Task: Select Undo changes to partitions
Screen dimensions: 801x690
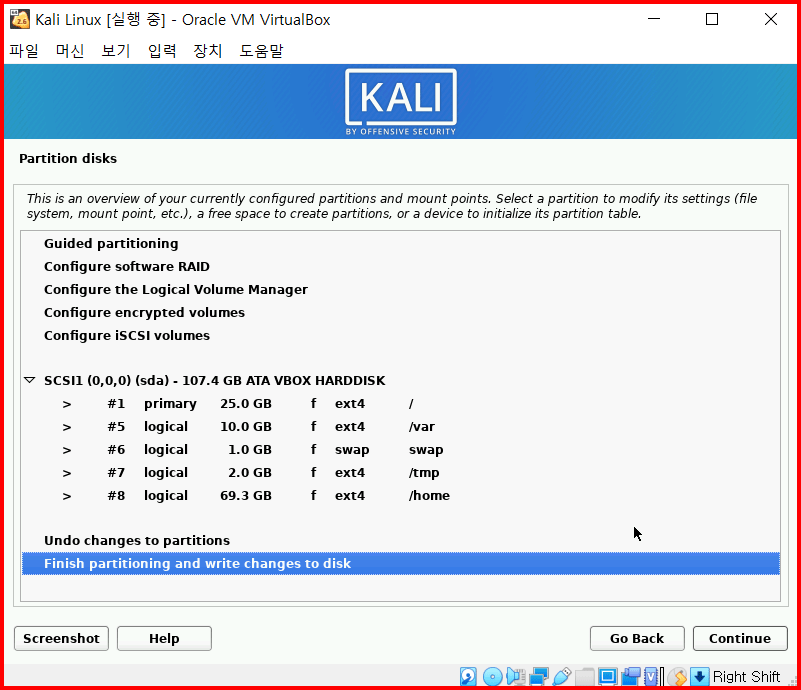Action: pos(400,540)
